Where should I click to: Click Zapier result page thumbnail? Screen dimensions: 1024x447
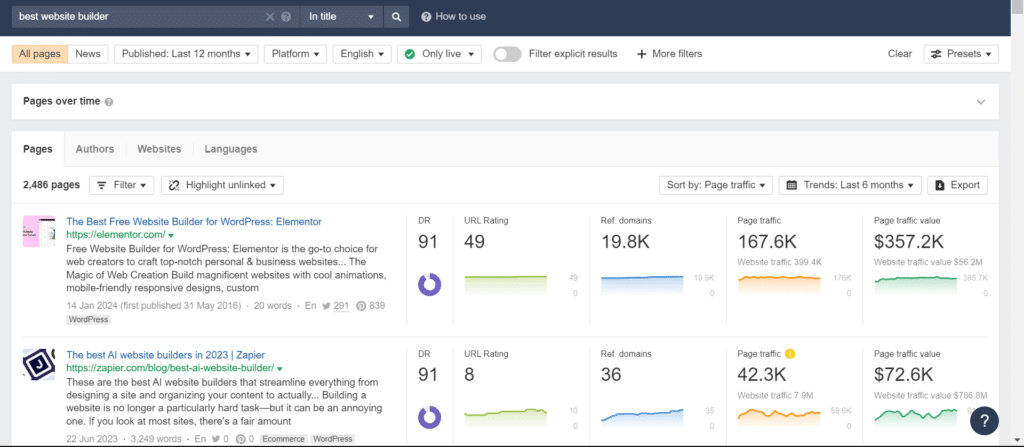click(39, 365)
